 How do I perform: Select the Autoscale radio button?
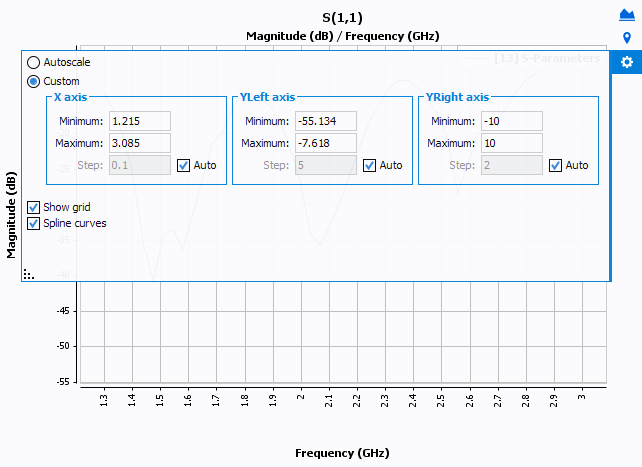33,62
